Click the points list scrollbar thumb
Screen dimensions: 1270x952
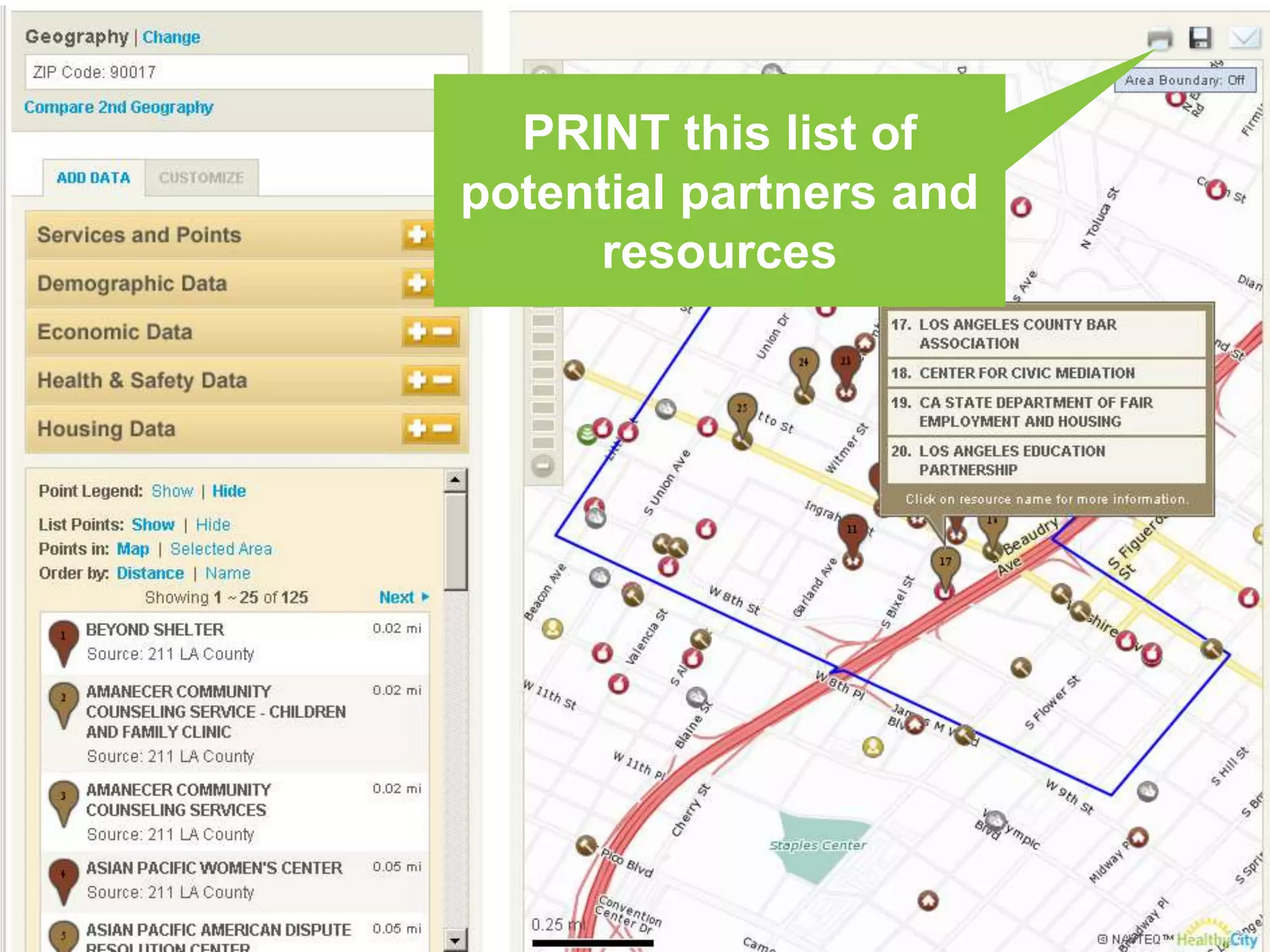click(455, 542)
